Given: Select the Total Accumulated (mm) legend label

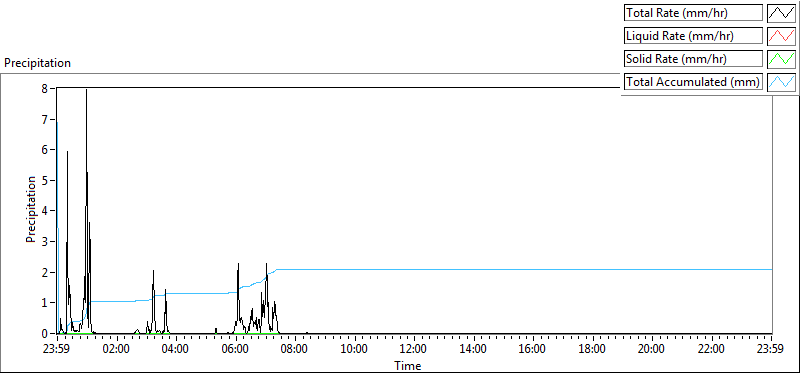Looking at the screenshot, I should click(x=693, y=82).
